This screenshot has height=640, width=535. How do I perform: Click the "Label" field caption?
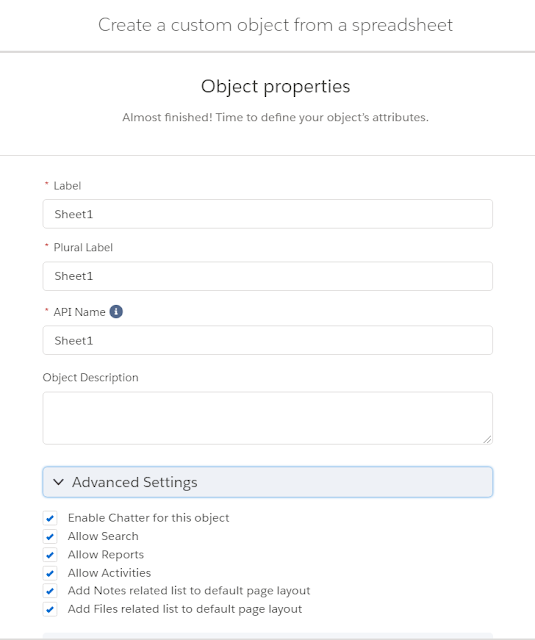click(67, 186)
